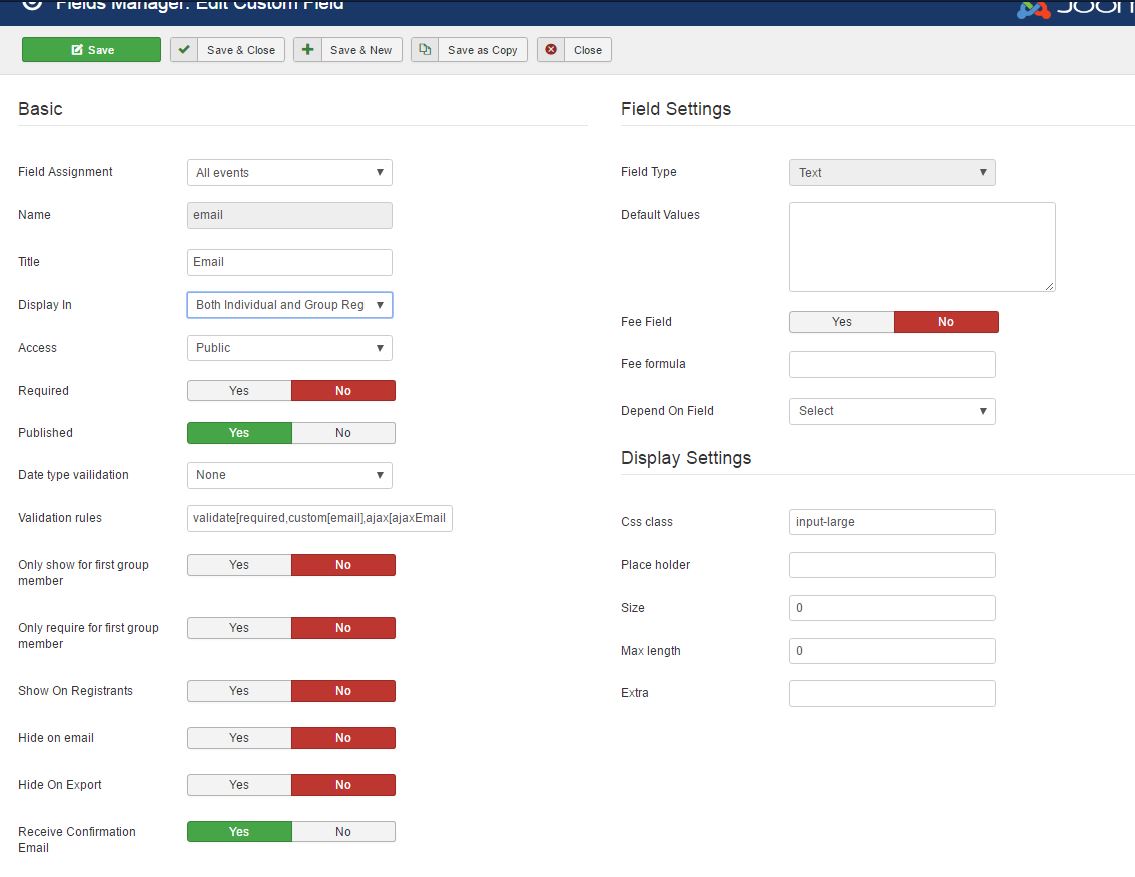The height and width of the screenshot is (877, 1135).
Task: Open the Depend On Field dropdown
Action: click(x=891, y=411)
